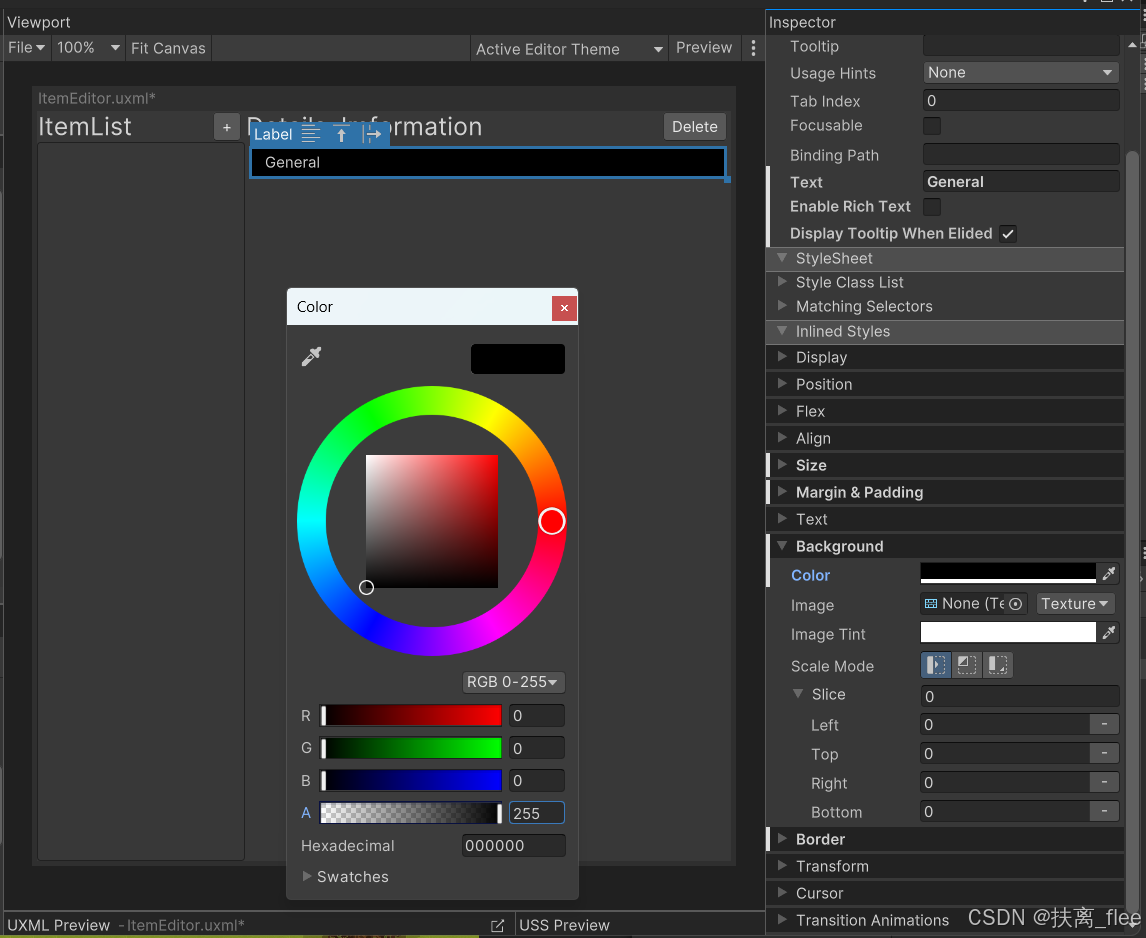Click the Background Color swatch

point(1007,575)
